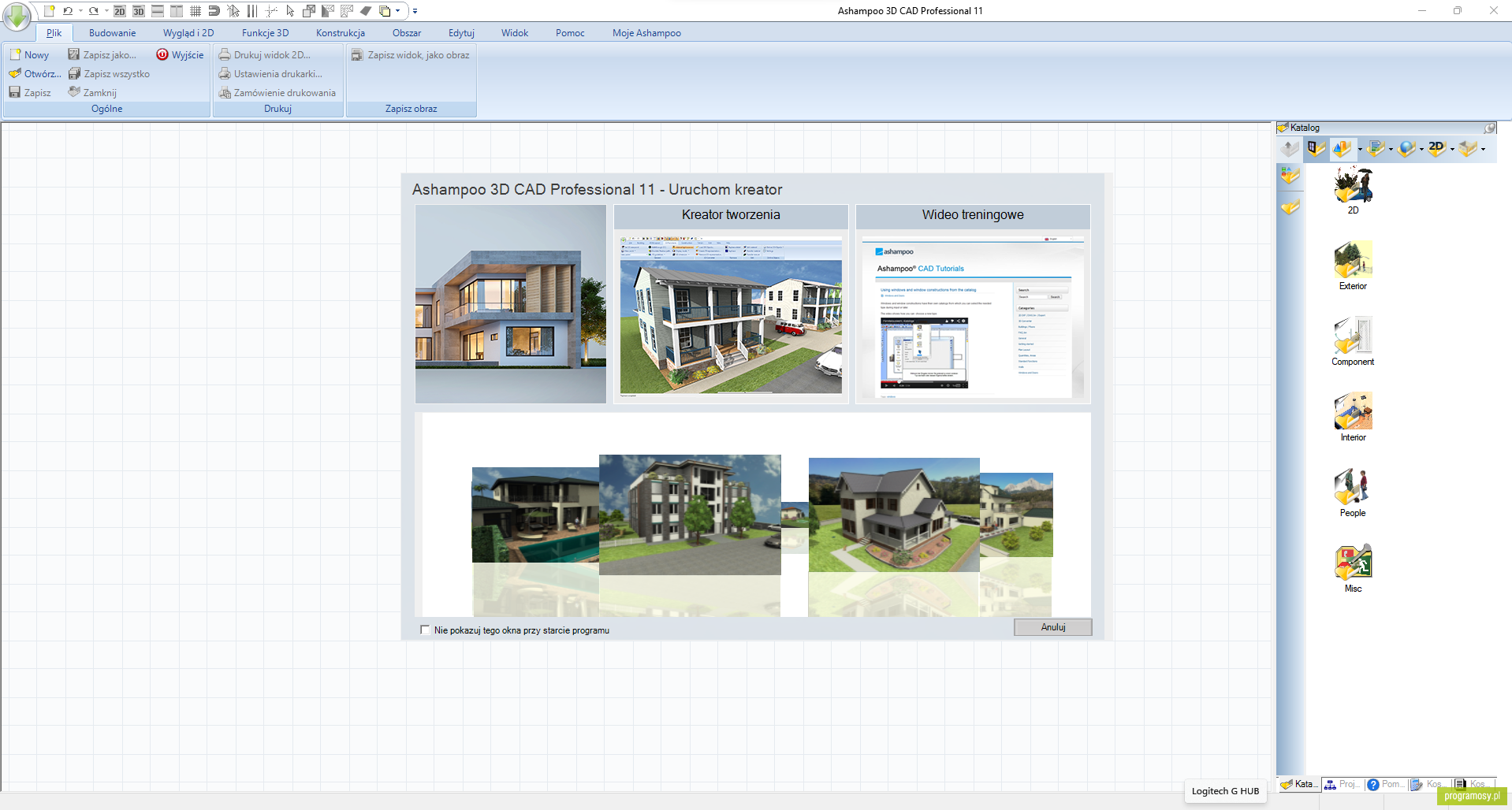Expand dropdown beside 3D objects catalog folder
Image resolution: width=1512 pixels, height=810 pixels.
[1360, 149]
